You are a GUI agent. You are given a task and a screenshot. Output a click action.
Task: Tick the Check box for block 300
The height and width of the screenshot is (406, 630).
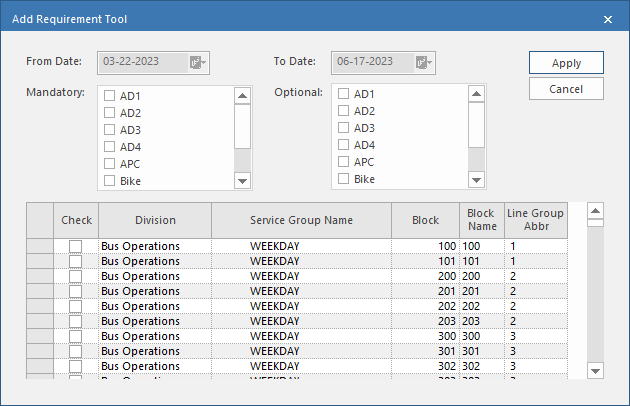click(76, 336)
